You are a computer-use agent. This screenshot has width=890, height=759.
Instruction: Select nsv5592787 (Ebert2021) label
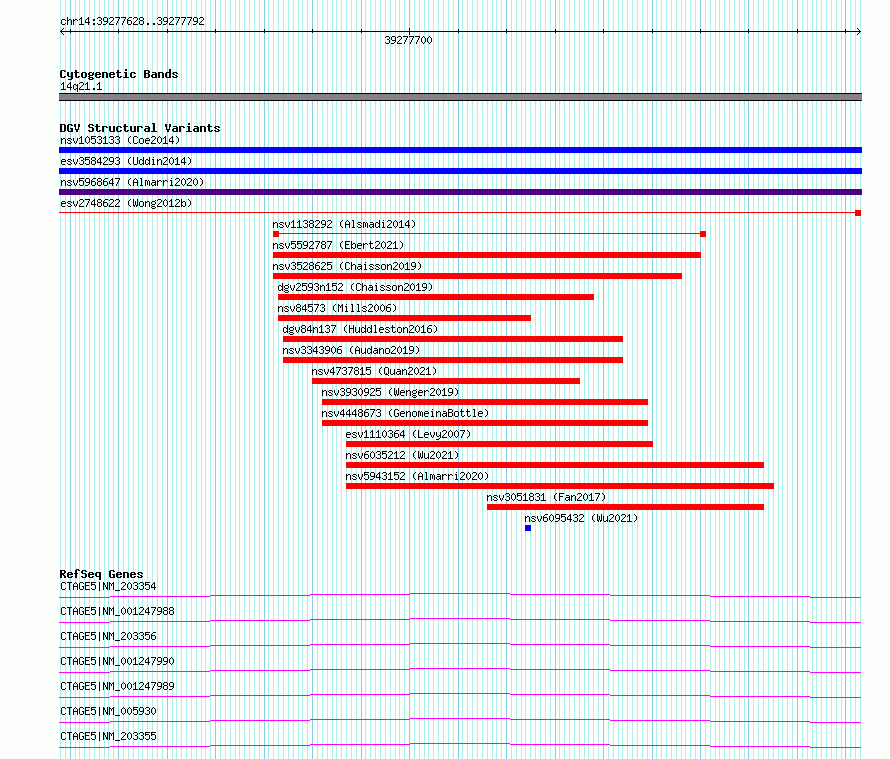click(338, 245)
